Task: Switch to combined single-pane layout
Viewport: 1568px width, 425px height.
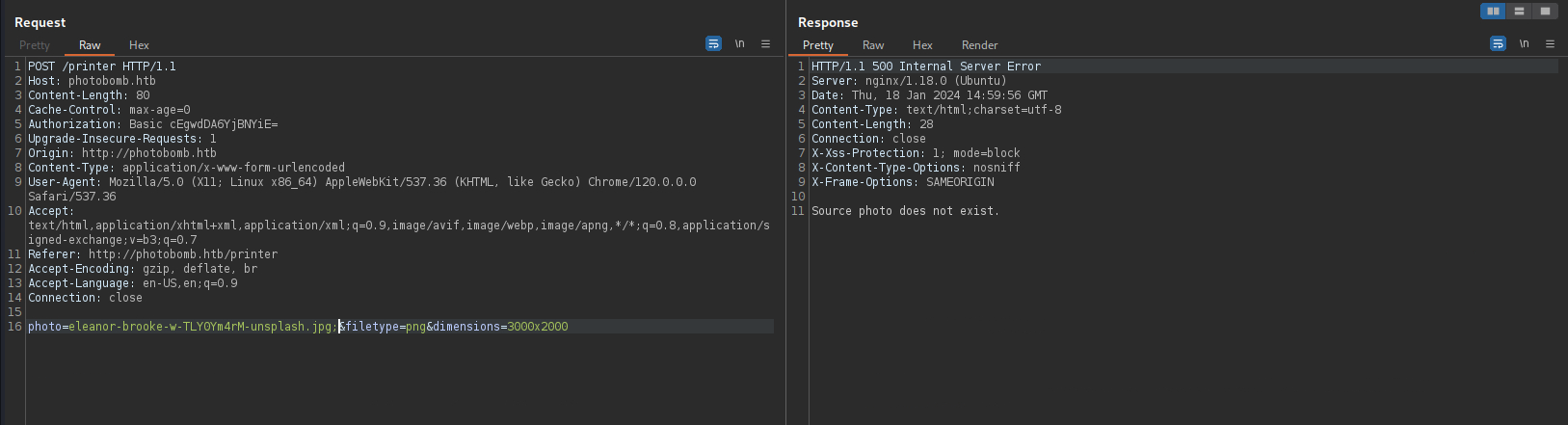Action: pyautogui.click(x=1545, y=12)
